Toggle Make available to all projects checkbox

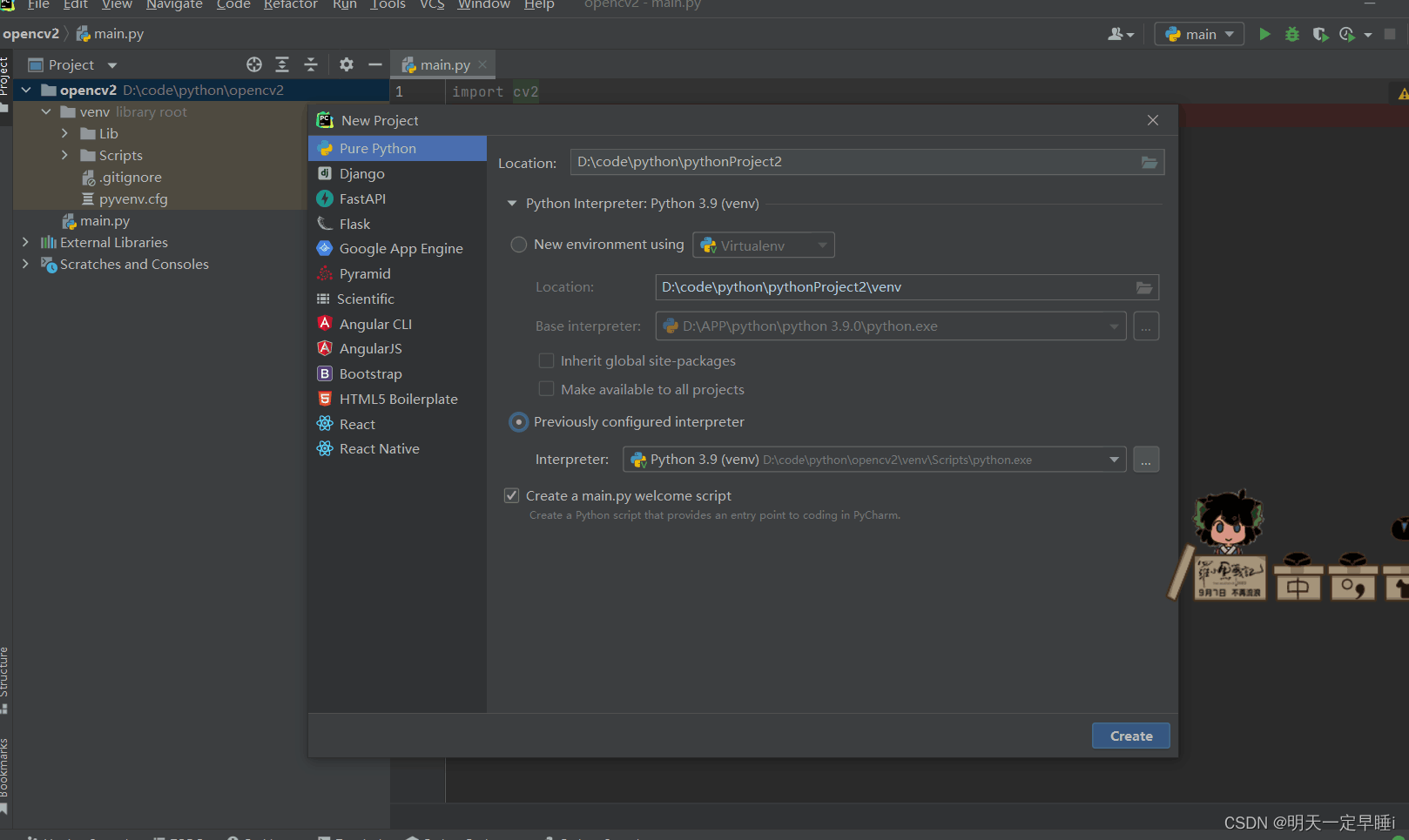tap(546, 389)
